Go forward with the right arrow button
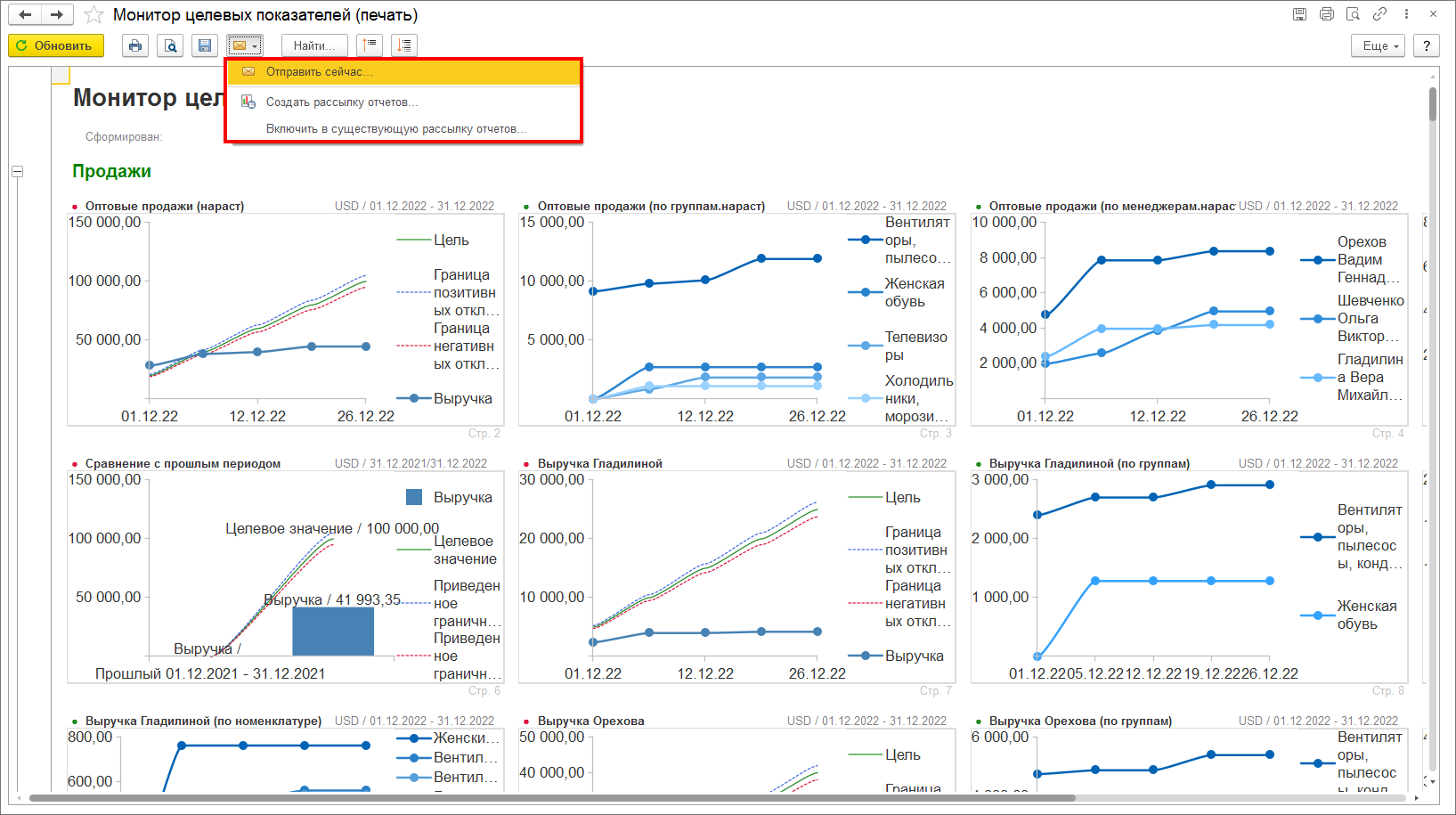The image size is (1456, 815). click(x=56, y=14)
